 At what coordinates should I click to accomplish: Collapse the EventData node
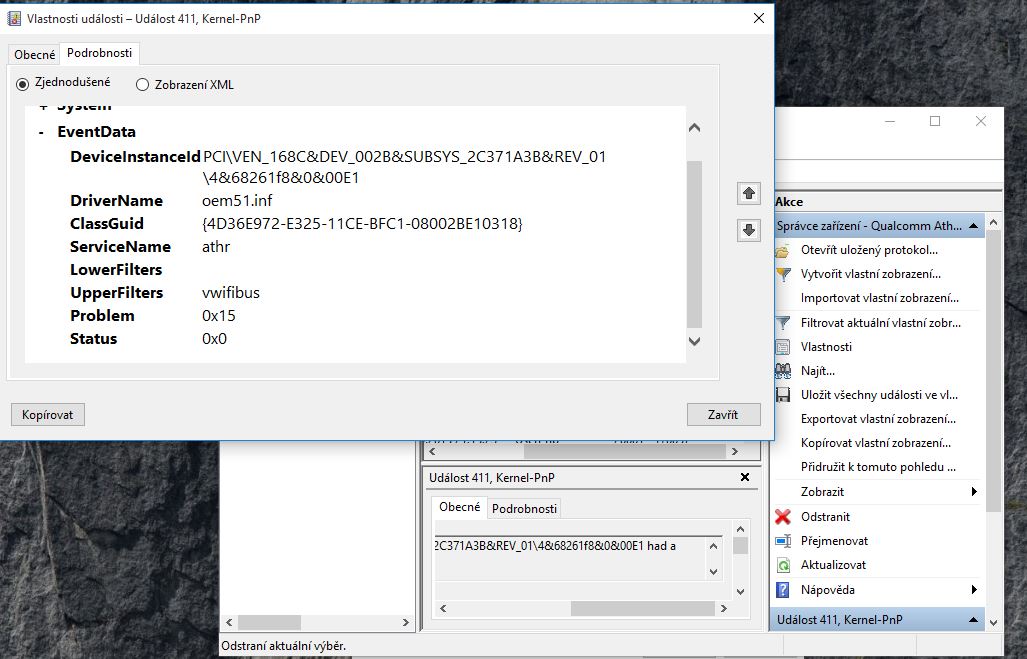[x=41, y=132]
